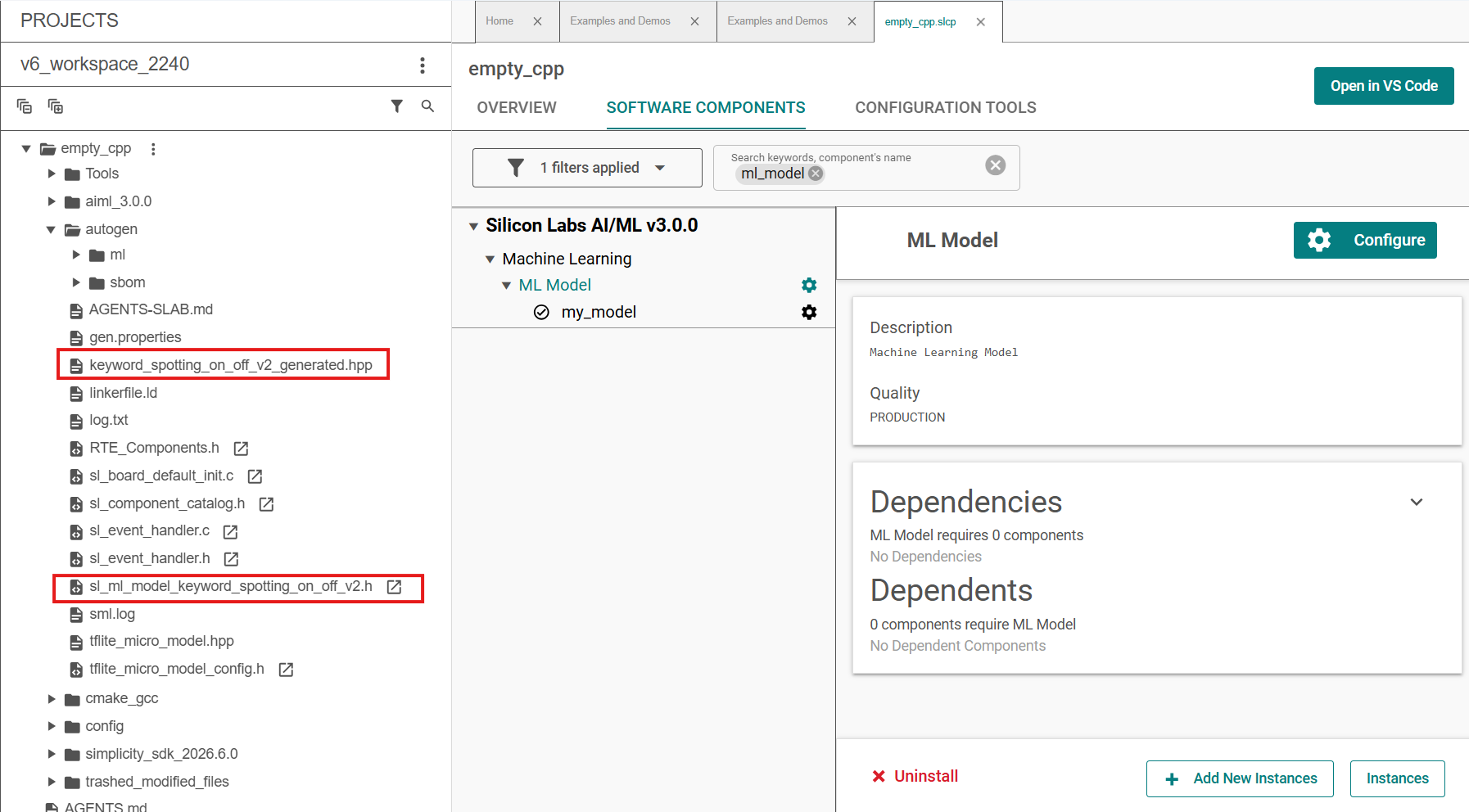
Task: Click the Instances button
Action: tap(1397, 778)
